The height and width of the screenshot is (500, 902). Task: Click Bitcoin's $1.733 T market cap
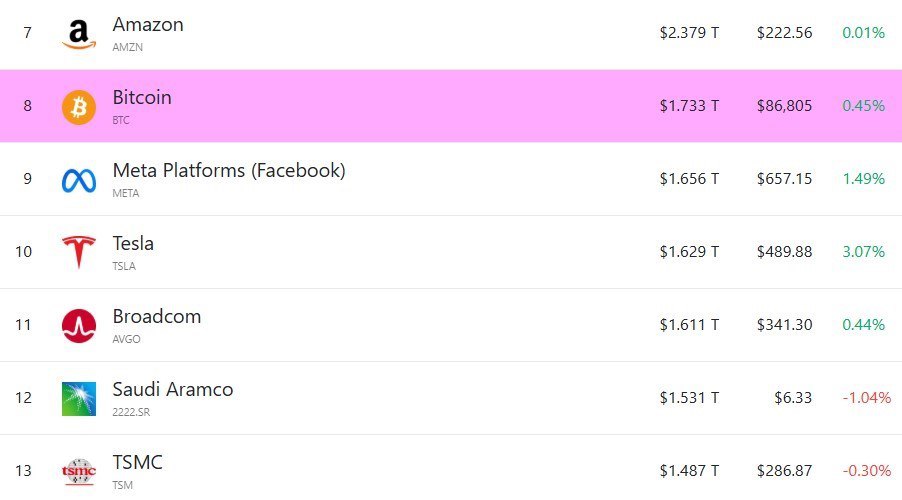point(689,105)
